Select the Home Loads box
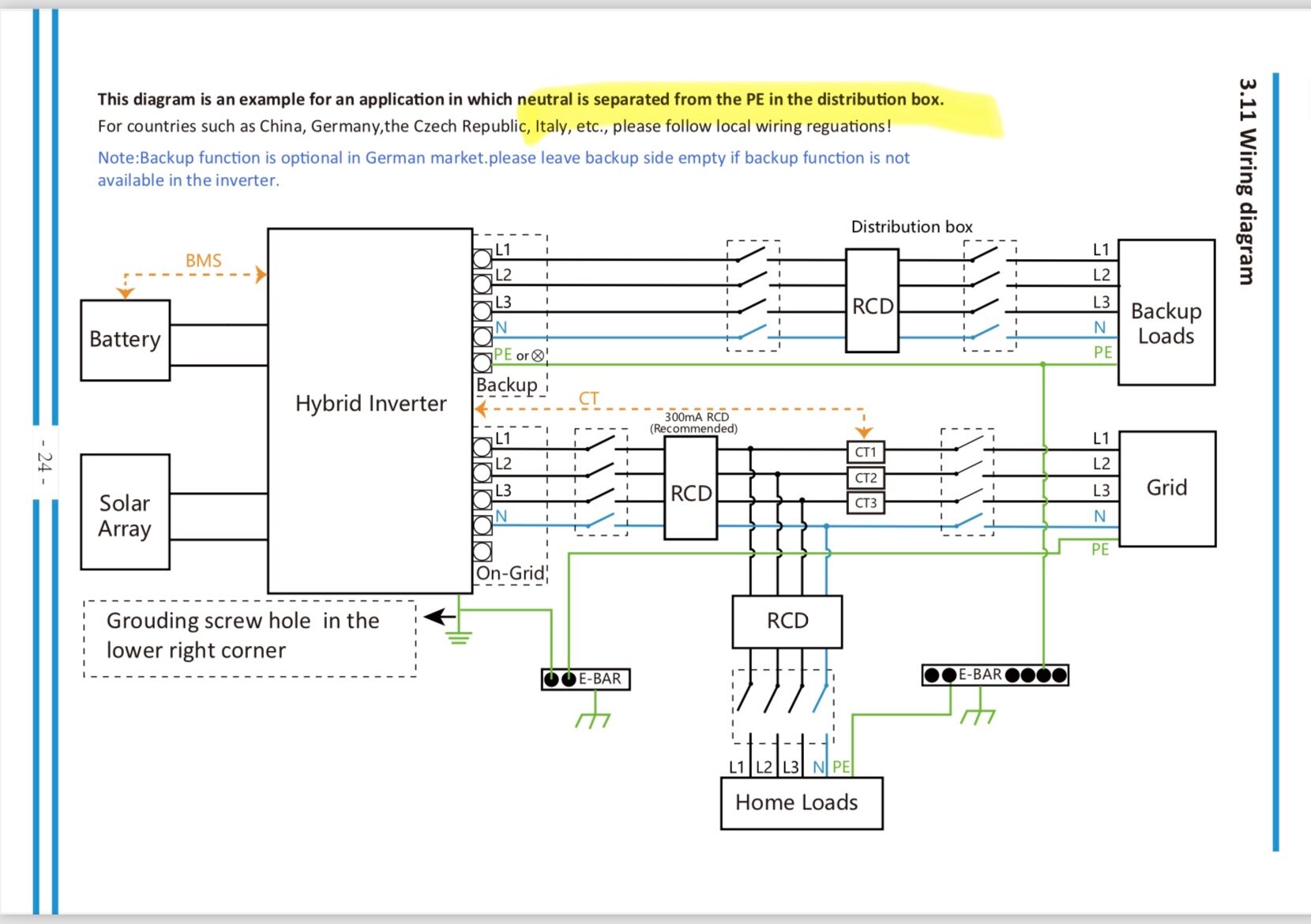Viewport: 1311px width, 924px height. 802,803
